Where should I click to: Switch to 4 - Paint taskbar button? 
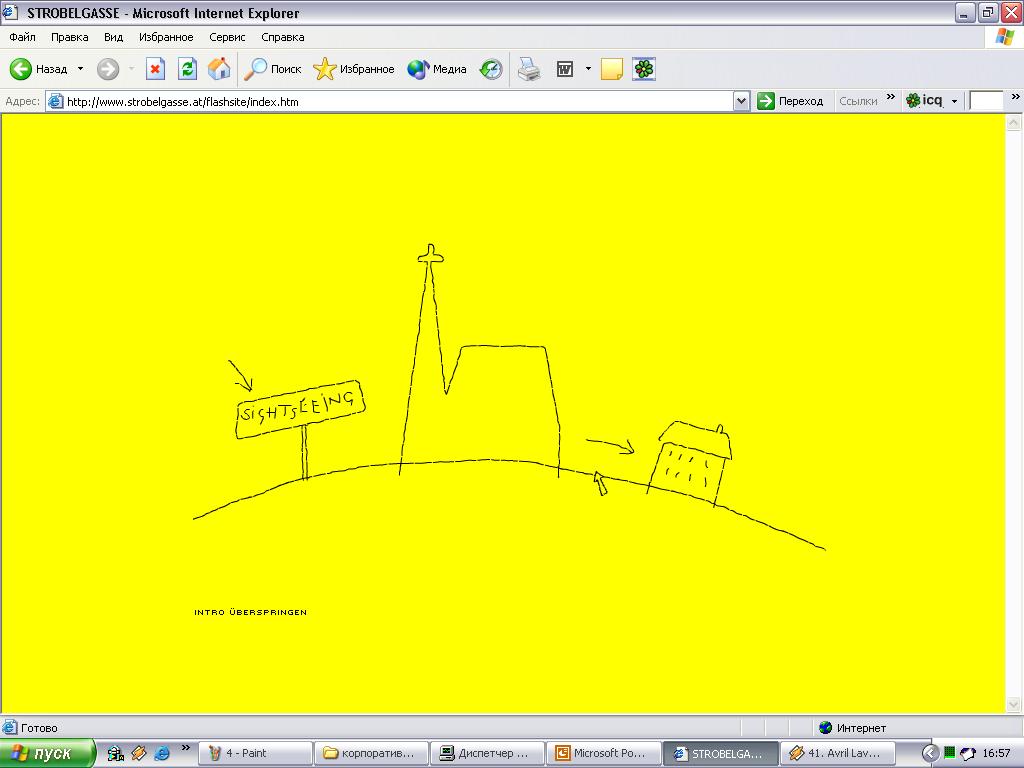point(255,753)
